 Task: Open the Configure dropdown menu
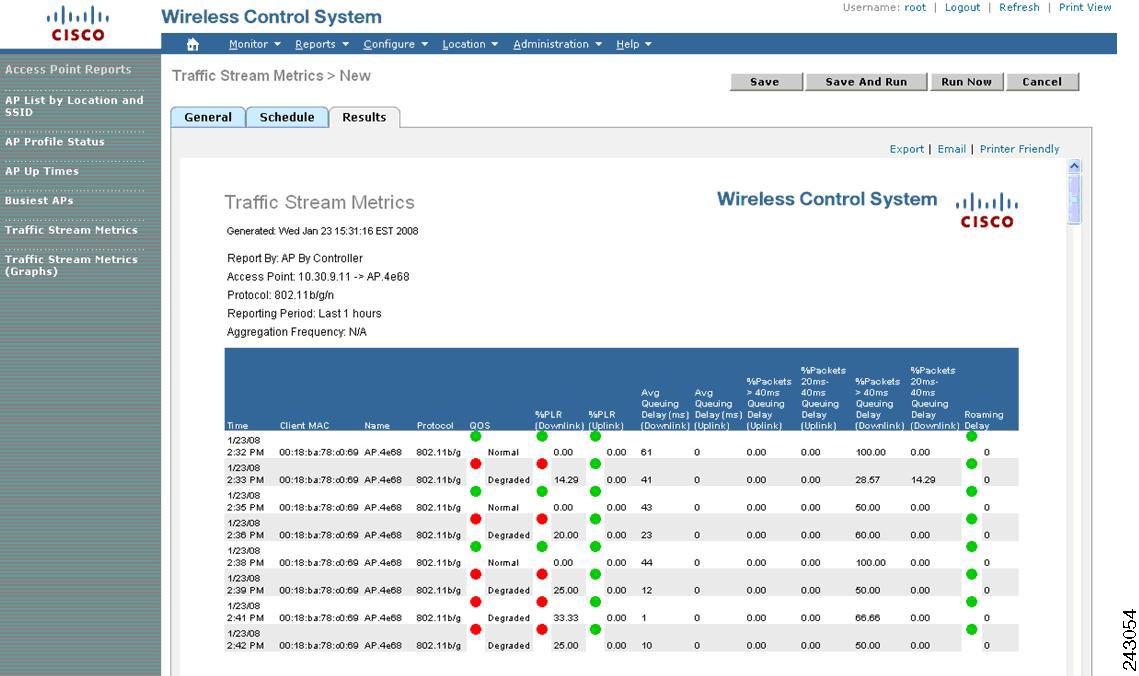click(x=395, y=44)
